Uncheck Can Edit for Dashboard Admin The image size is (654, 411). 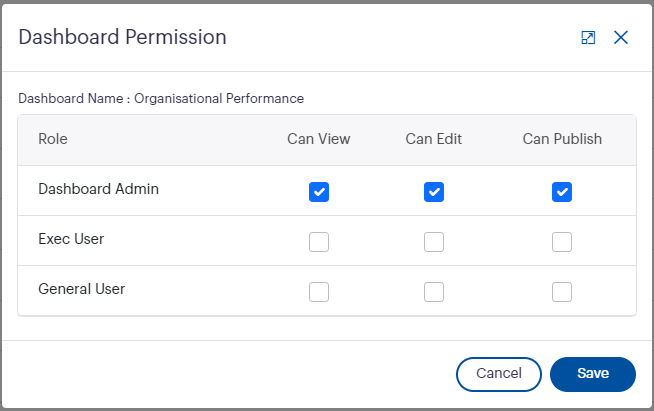pyautogui.click(x=434, y=192)
